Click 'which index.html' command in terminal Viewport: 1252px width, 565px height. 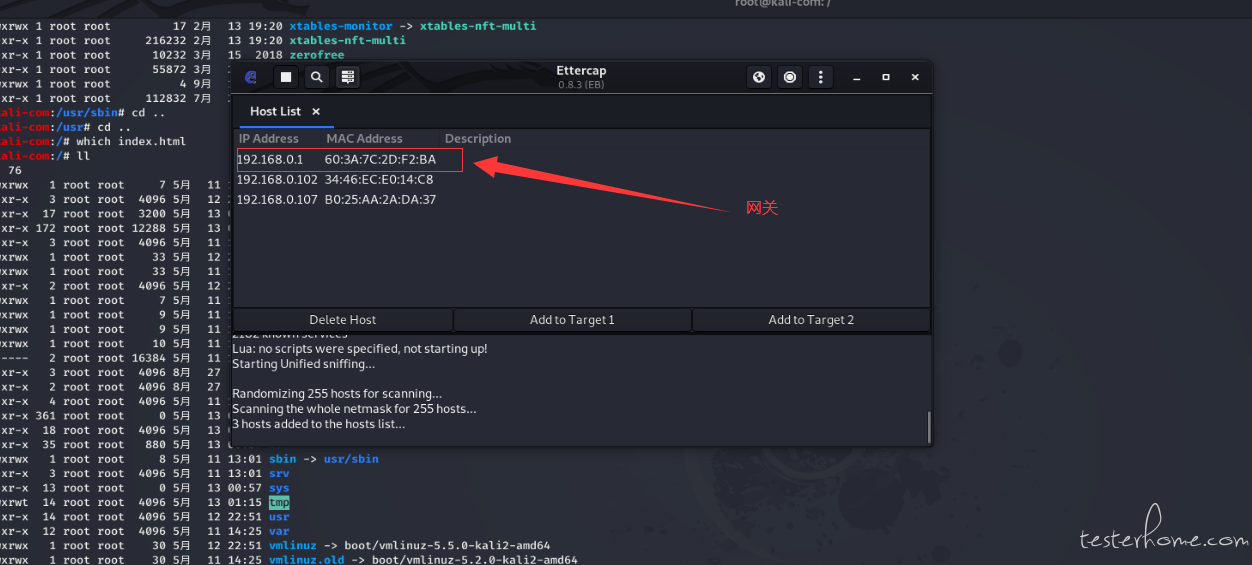131,142
